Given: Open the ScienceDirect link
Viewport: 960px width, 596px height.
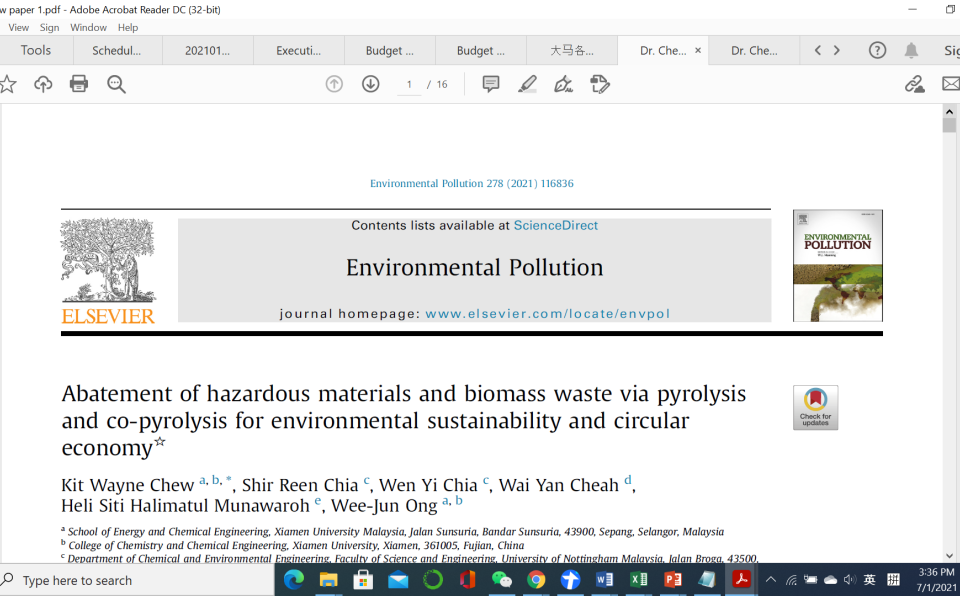Looking at the screenshot, I should pyautogui.click(x=555, y=226).
